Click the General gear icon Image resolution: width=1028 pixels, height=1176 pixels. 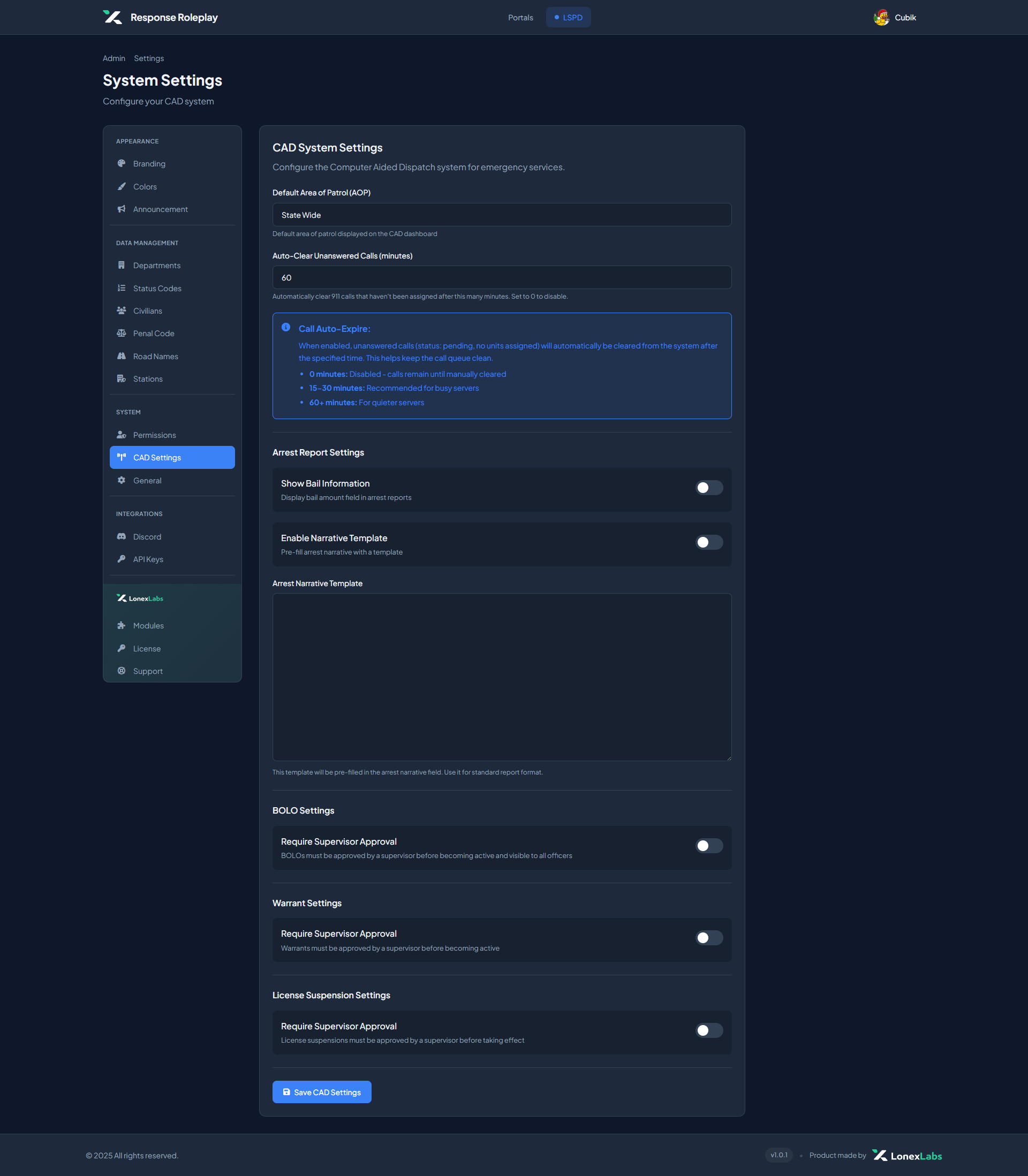click(121, 480)
